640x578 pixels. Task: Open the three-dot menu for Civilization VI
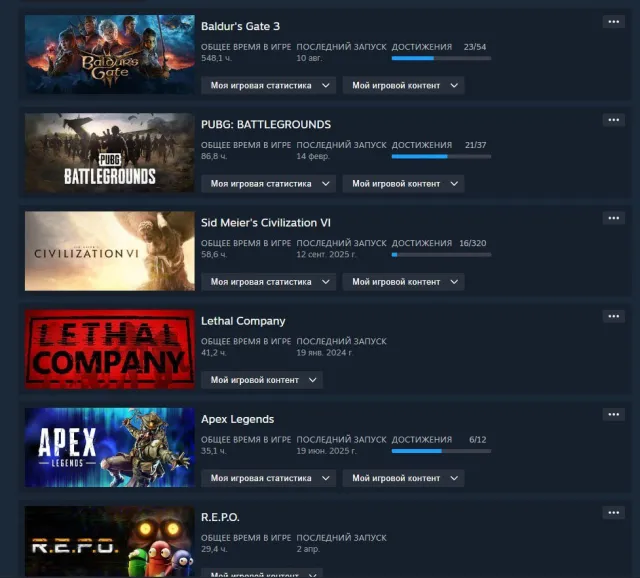pyautogui.click(x=613, y=218)
